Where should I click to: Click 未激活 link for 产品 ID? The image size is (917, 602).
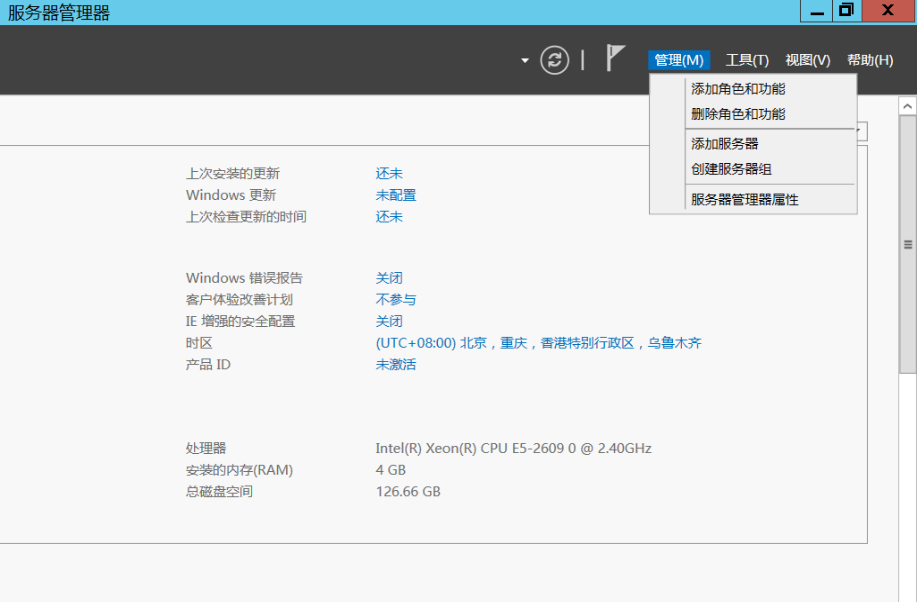tap(395, 365)
